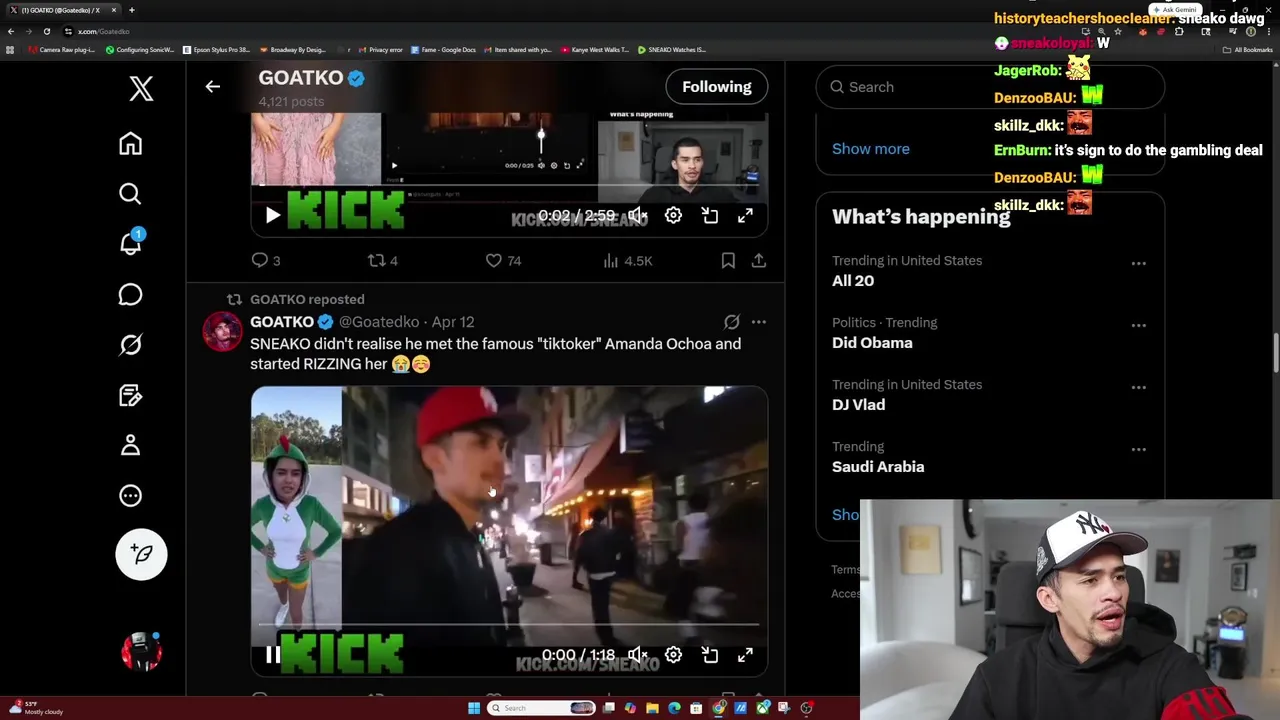1280x720 pixels.
Task: Open Grok in the X sidebar
Action: (x=130, y=345)
